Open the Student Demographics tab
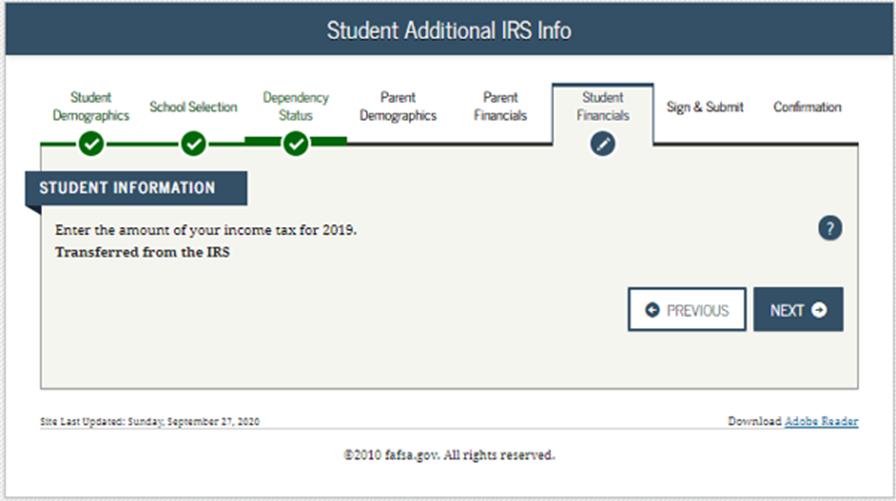Image resolution: width=896 pixels, height=501 pixels. click(91, 106)
